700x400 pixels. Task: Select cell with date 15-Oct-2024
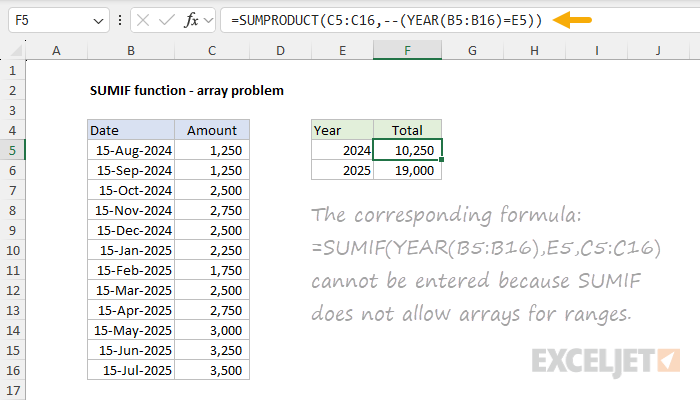[x=131, y=191]
